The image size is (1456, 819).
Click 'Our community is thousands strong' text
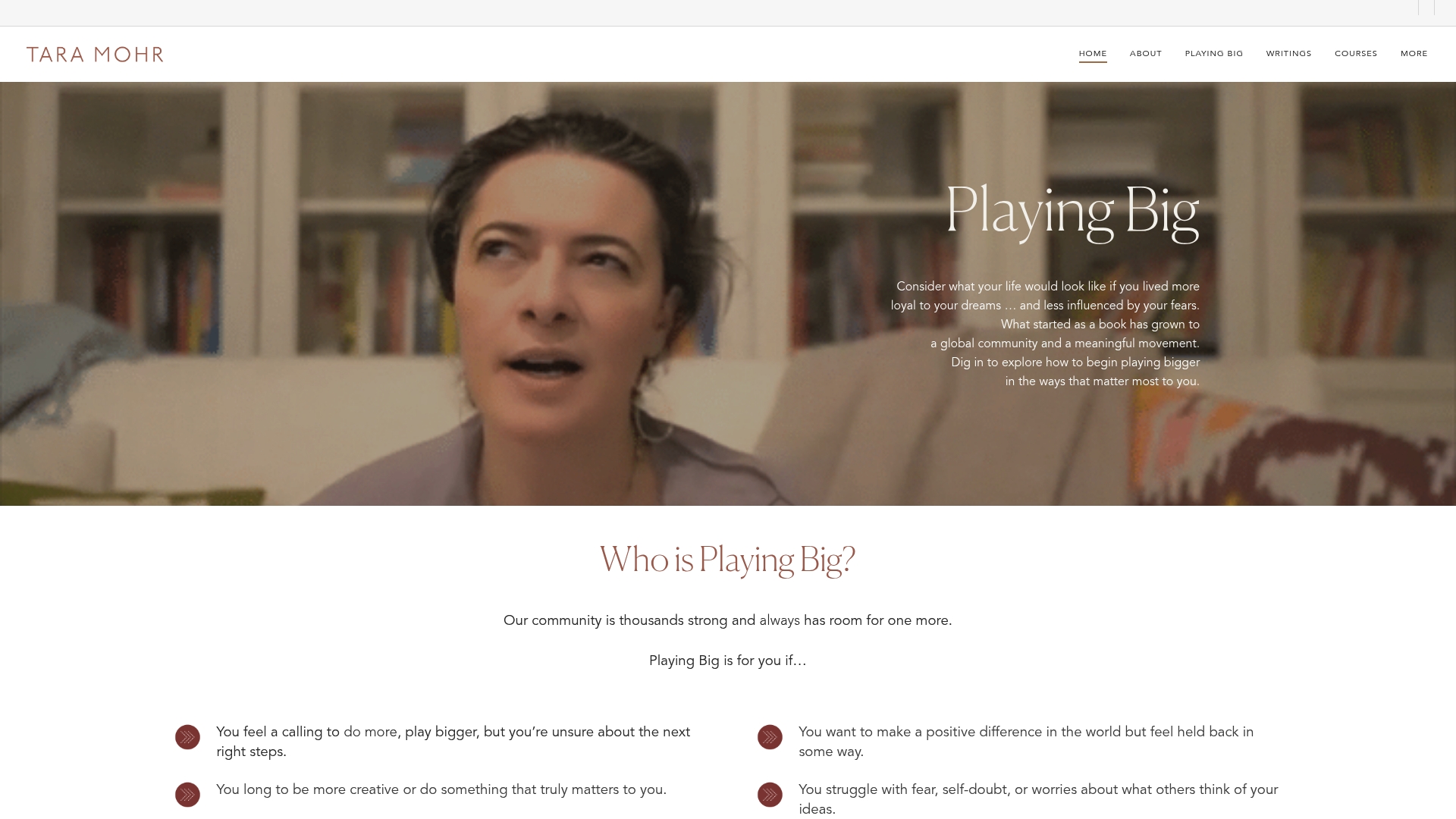point(727,620)
